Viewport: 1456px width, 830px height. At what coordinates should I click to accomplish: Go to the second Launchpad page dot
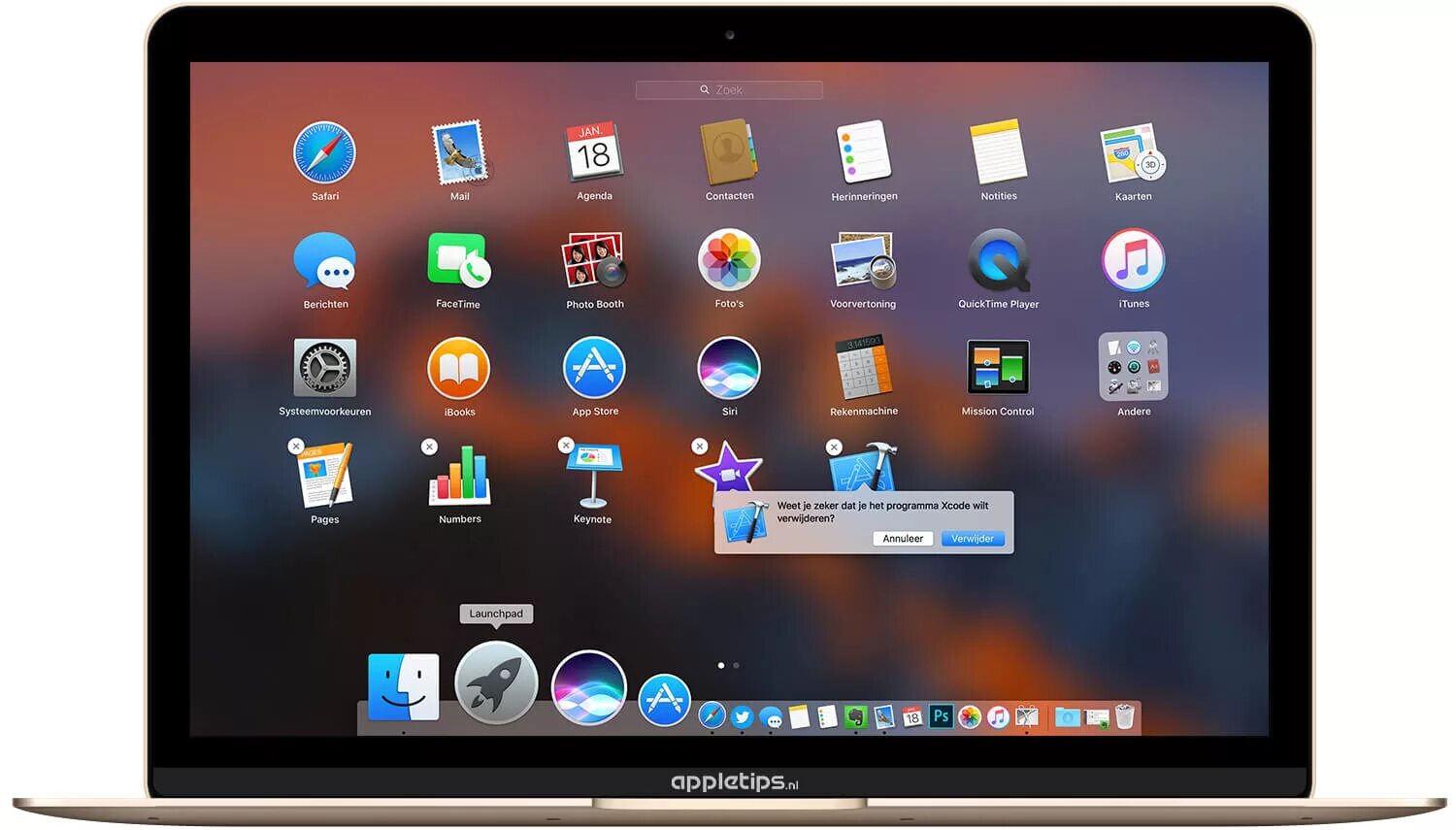[736, 666]
